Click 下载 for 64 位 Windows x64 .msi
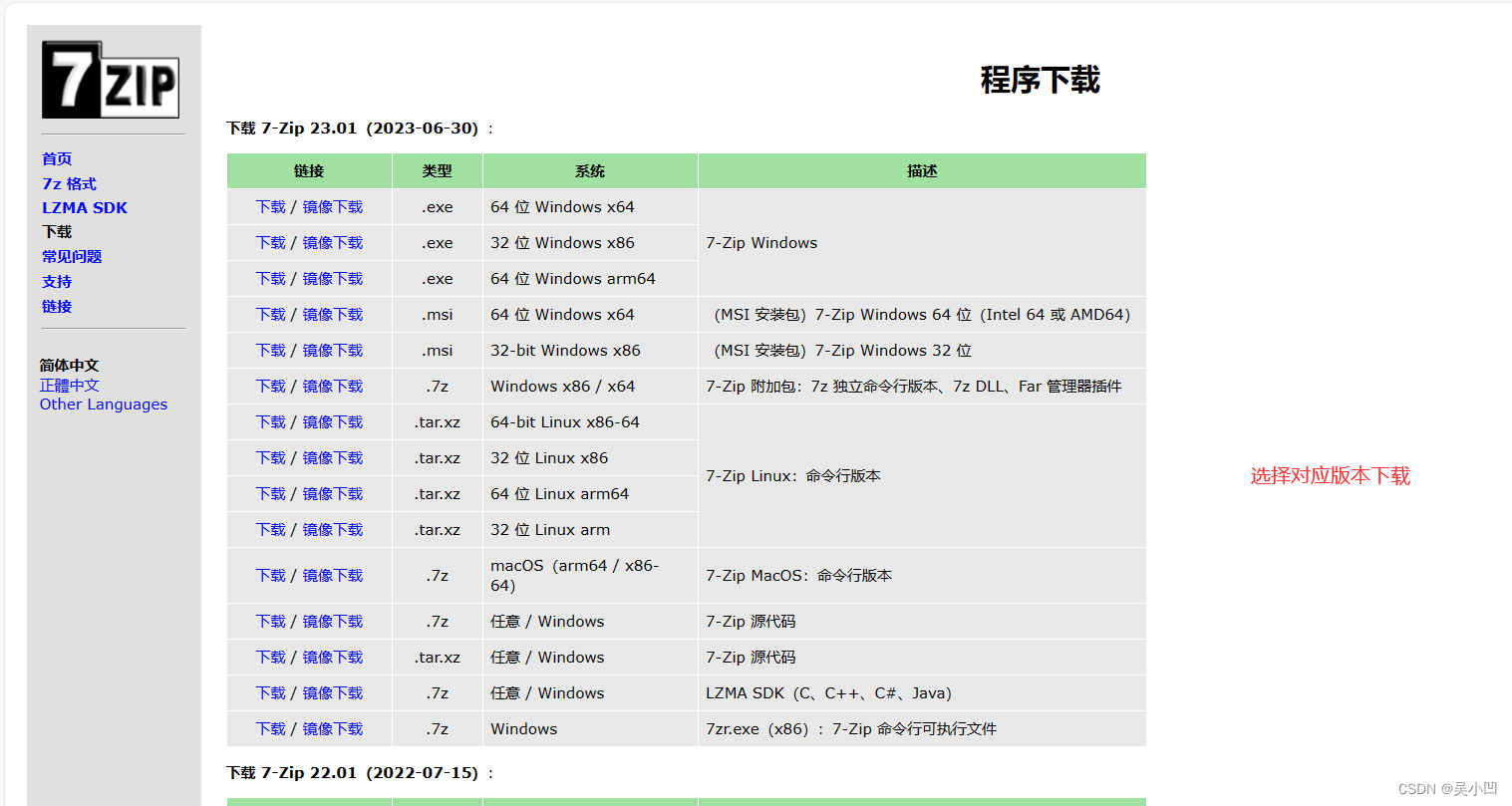The image size is (1512, 806). point(270,314)
